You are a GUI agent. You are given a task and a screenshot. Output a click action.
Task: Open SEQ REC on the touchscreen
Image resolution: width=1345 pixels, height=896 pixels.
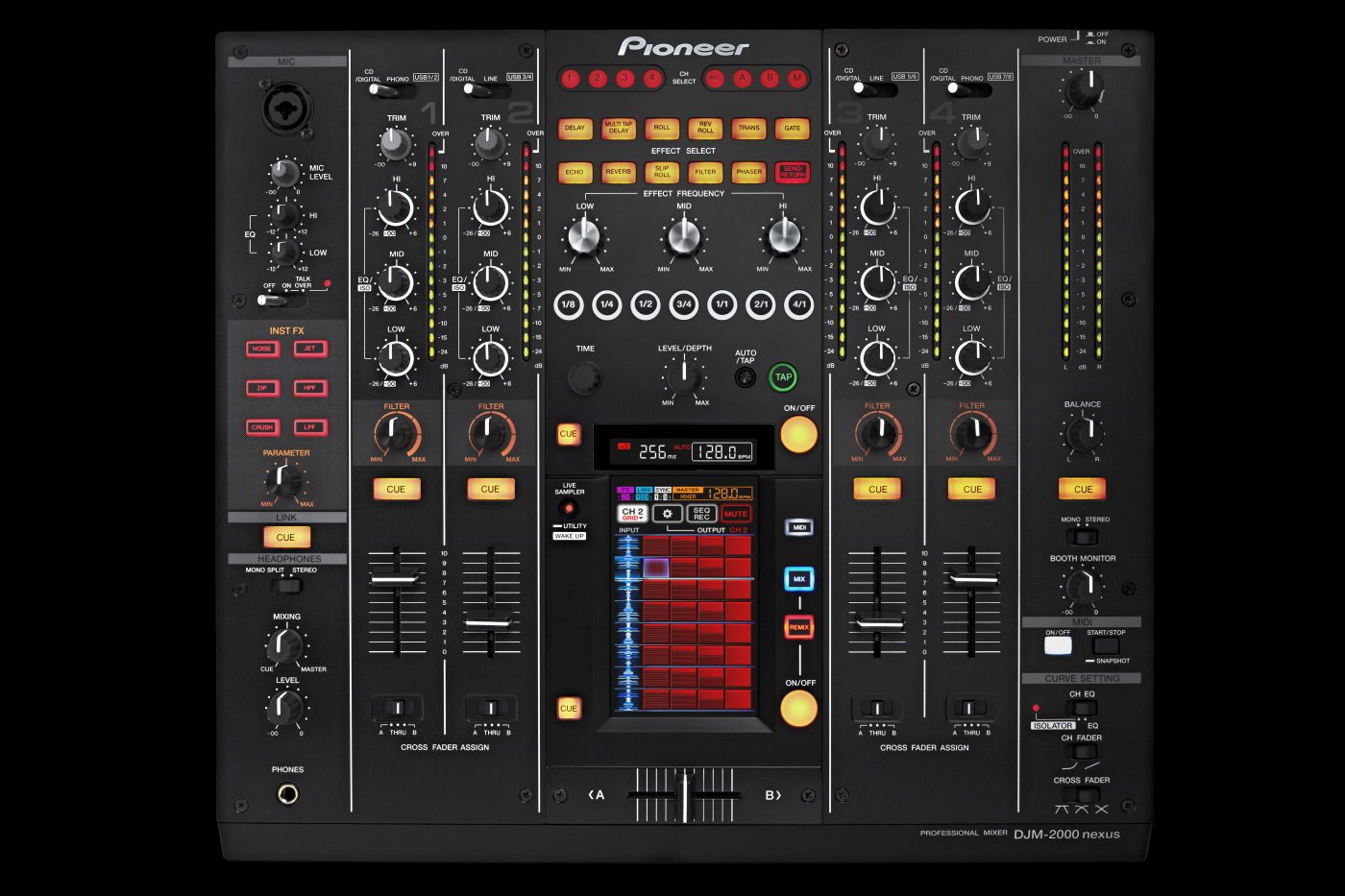coord(701,513)
